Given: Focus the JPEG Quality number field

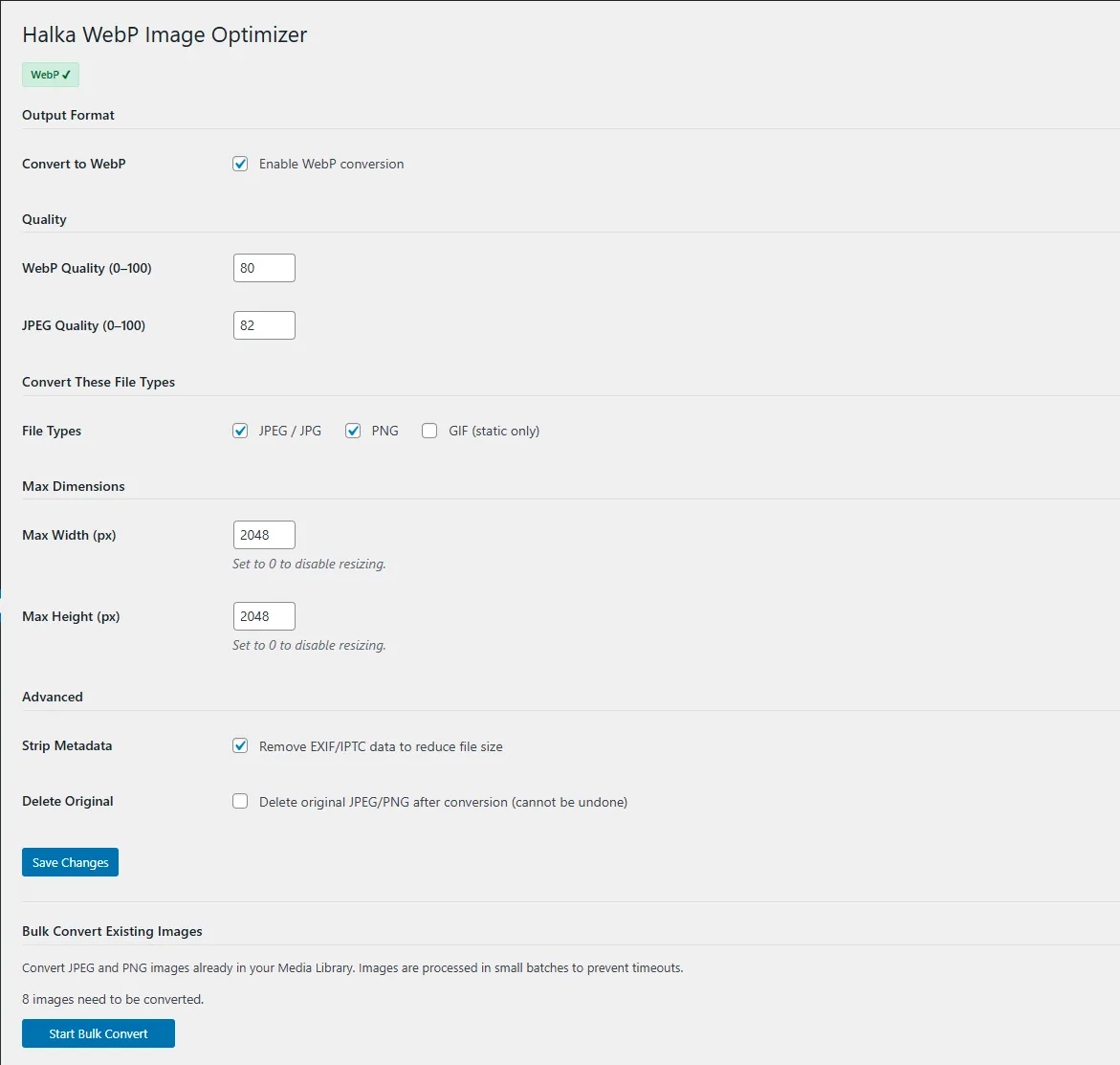Looking at the screenshot, I should tap(264, 325).
